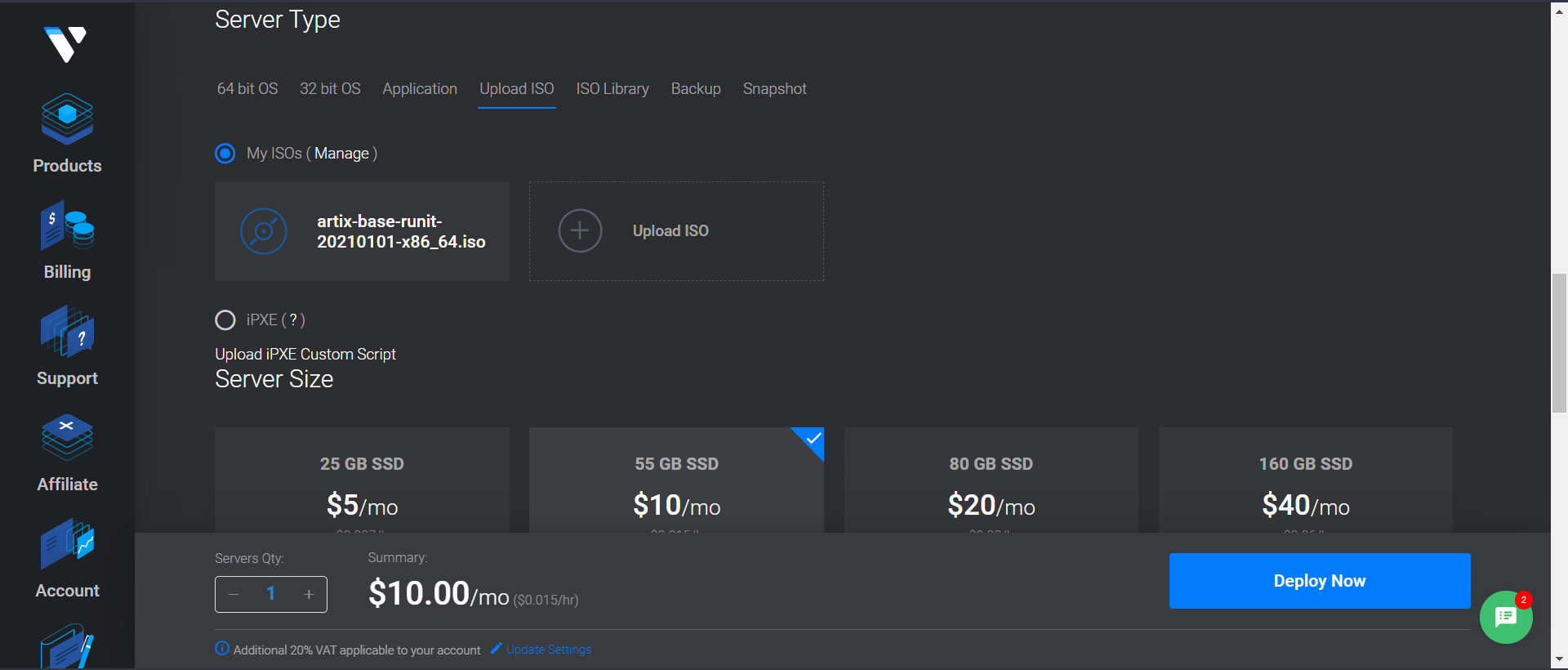Click the $10.00/mo summary price

[439, 593]
